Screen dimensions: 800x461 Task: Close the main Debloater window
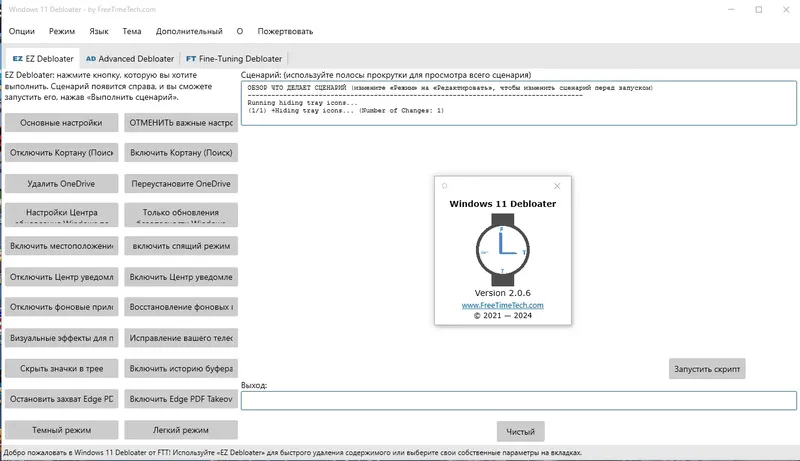pos(786,9)
